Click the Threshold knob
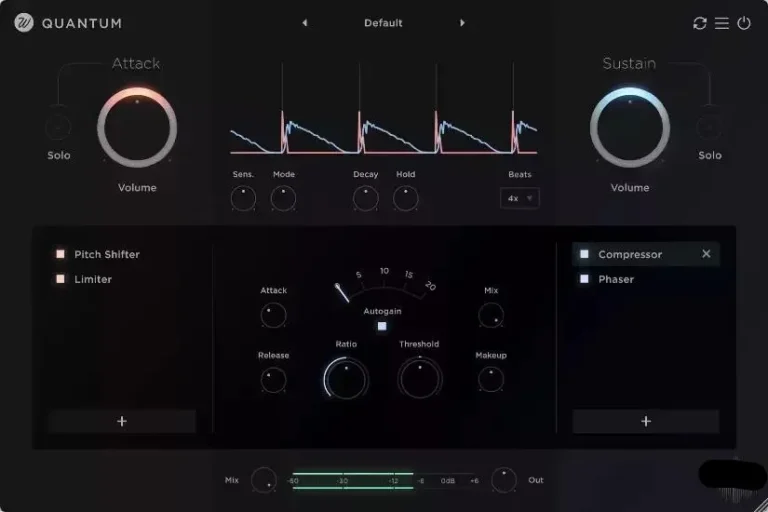768x512 pixels. click(x=419, y=378)
